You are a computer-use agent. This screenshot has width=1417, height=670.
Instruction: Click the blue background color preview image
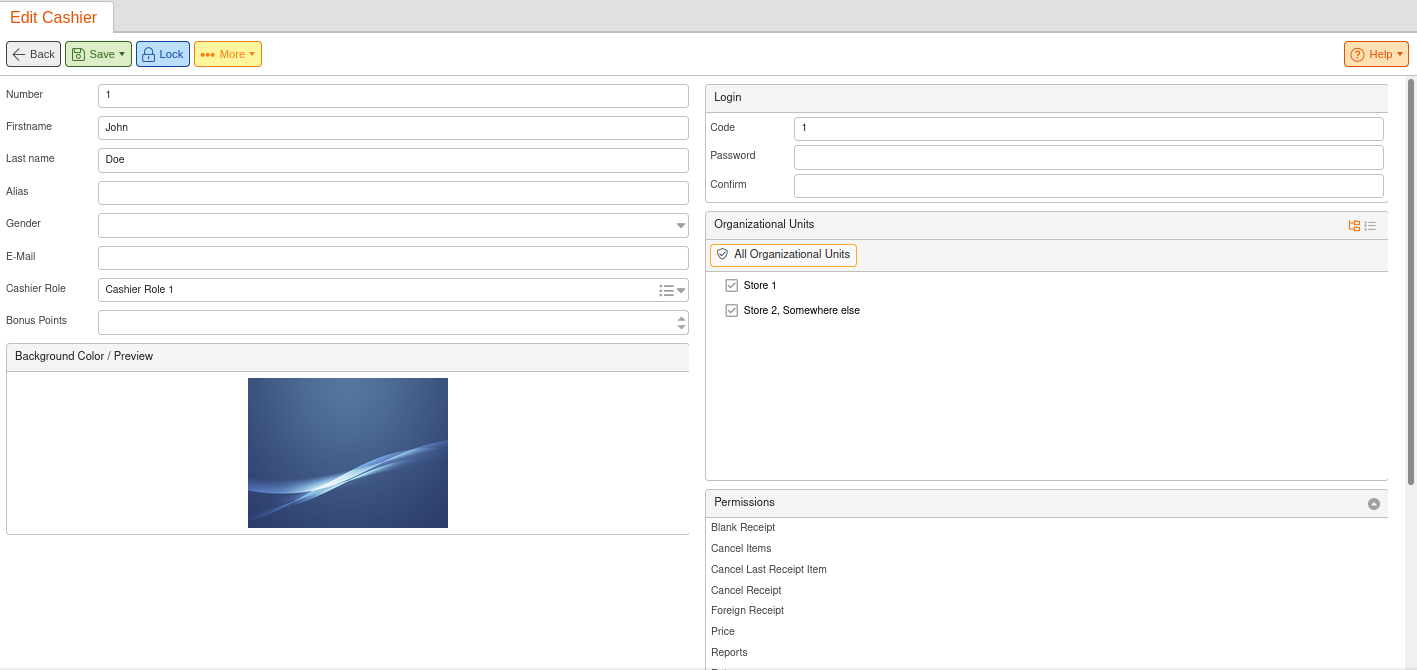[x=347, y=452]
